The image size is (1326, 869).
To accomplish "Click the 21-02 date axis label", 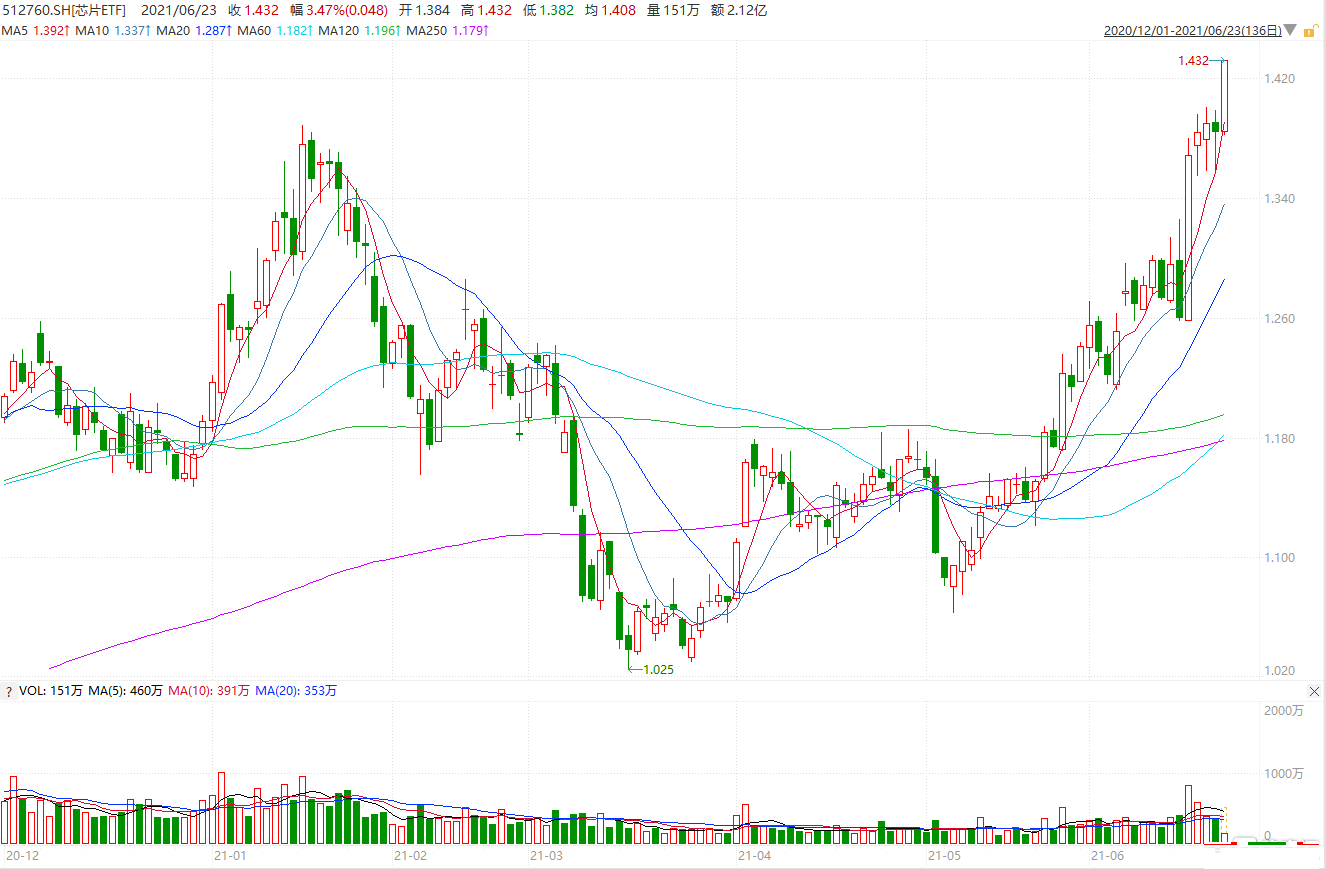I will (410, 856).
